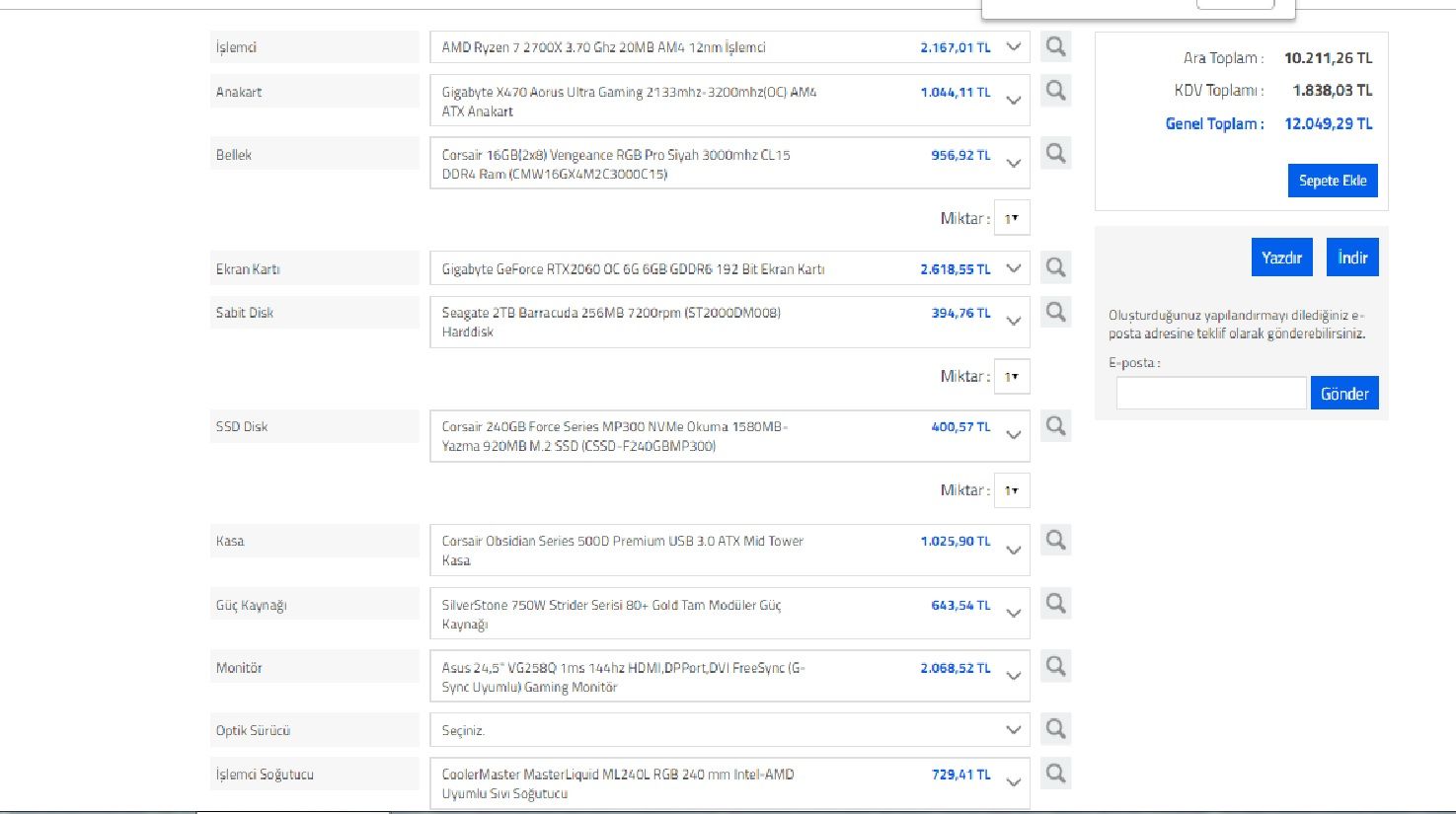This screenshot has height=814, width=1456.
Task: Open the Gigabyte X470 Aorus motherboard dropdown
Action: (729, 101)
